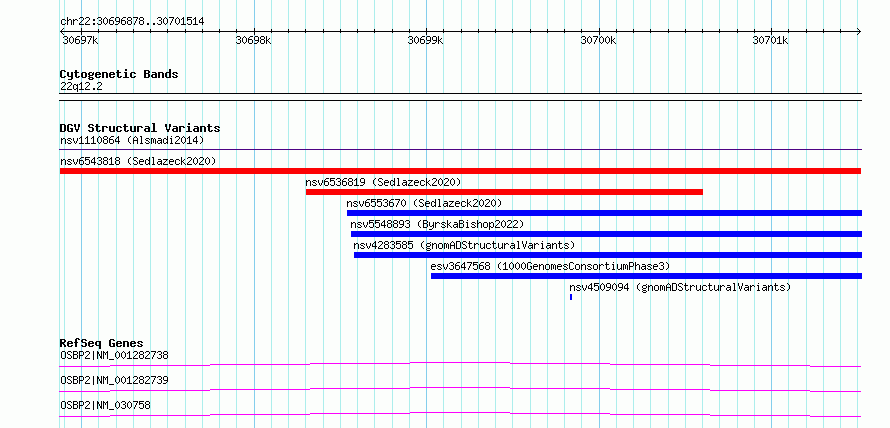Click the red nsv6536819 bar
The height and width of the screenshot is (428, 890).
504,192
